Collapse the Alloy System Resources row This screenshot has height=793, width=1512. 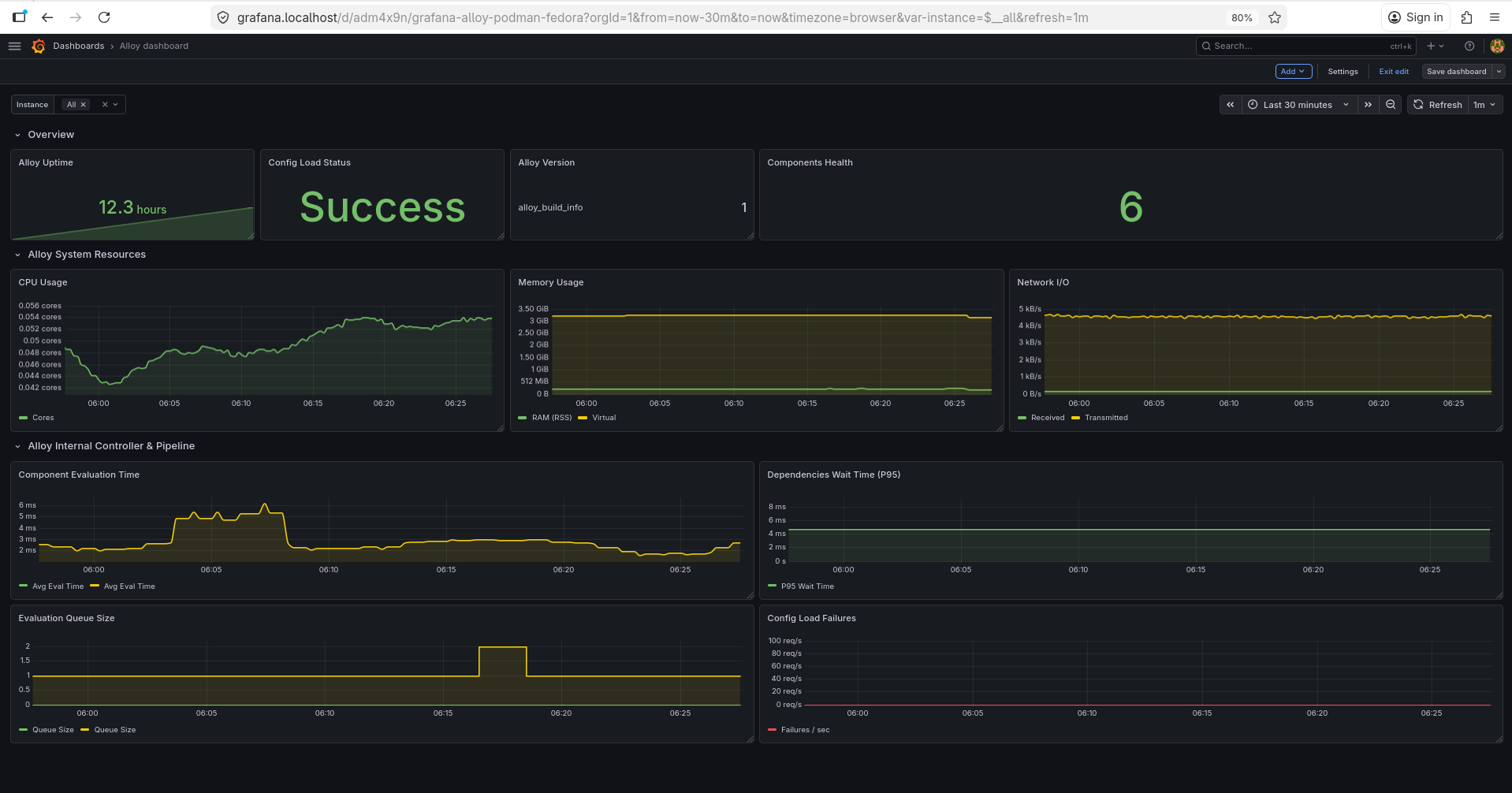coord(17,255)
